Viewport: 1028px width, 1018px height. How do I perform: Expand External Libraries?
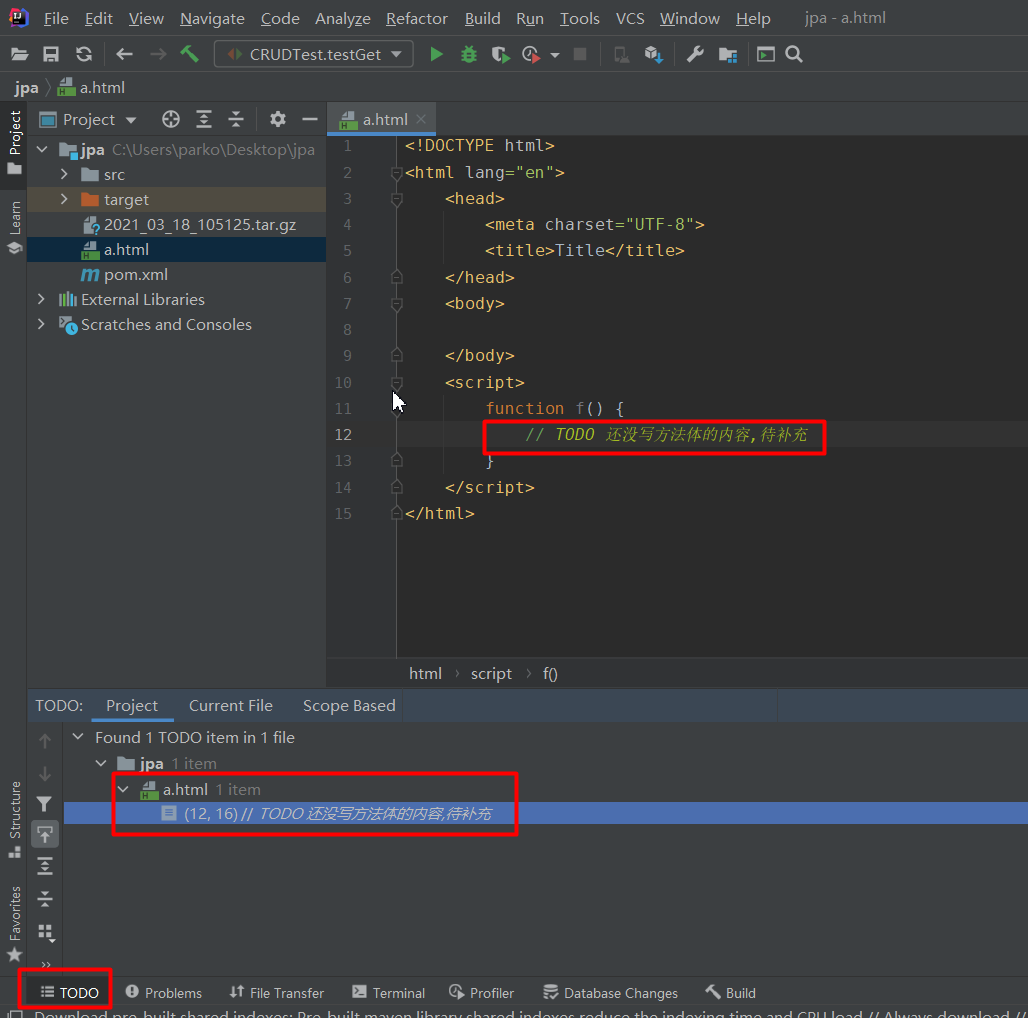[x=41, y=300]
